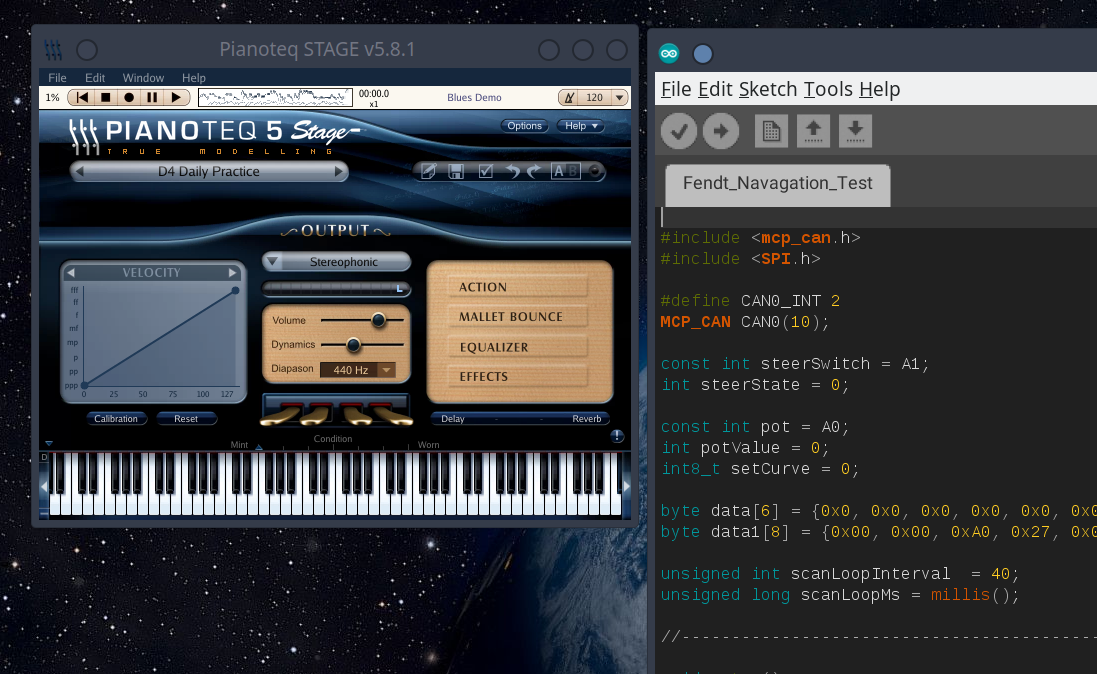Open the Pianoteq File menu
This screenshot has height=674, width=1097.
57,78
